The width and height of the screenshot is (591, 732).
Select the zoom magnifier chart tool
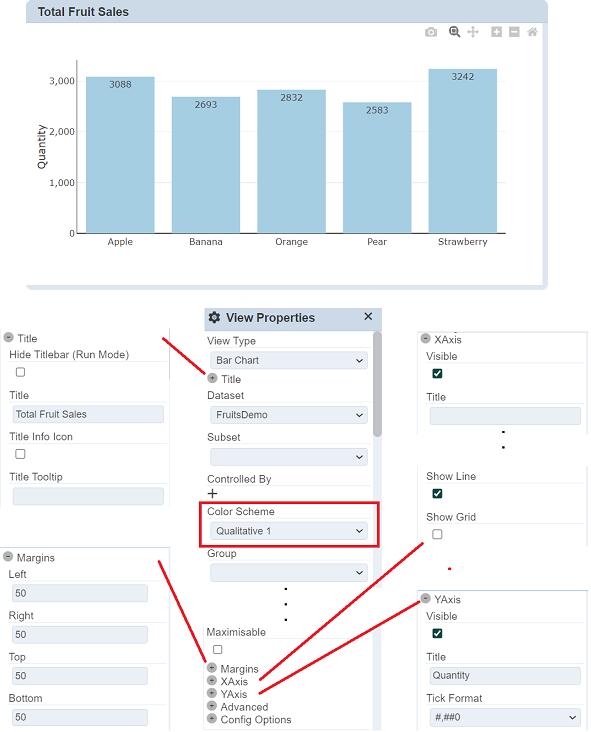pos(454,32)
